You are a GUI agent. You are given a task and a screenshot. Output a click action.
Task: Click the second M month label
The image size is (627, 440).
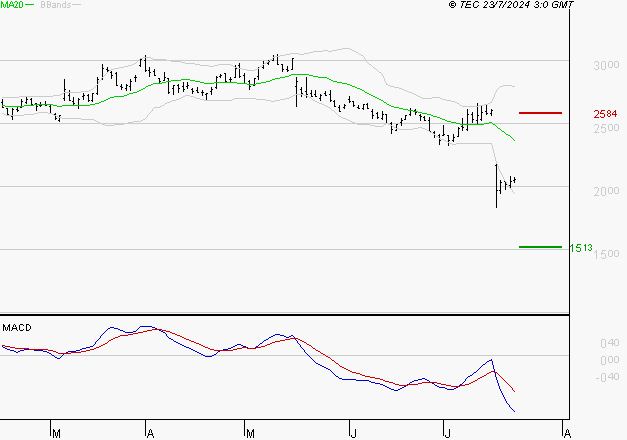point(250,433)
